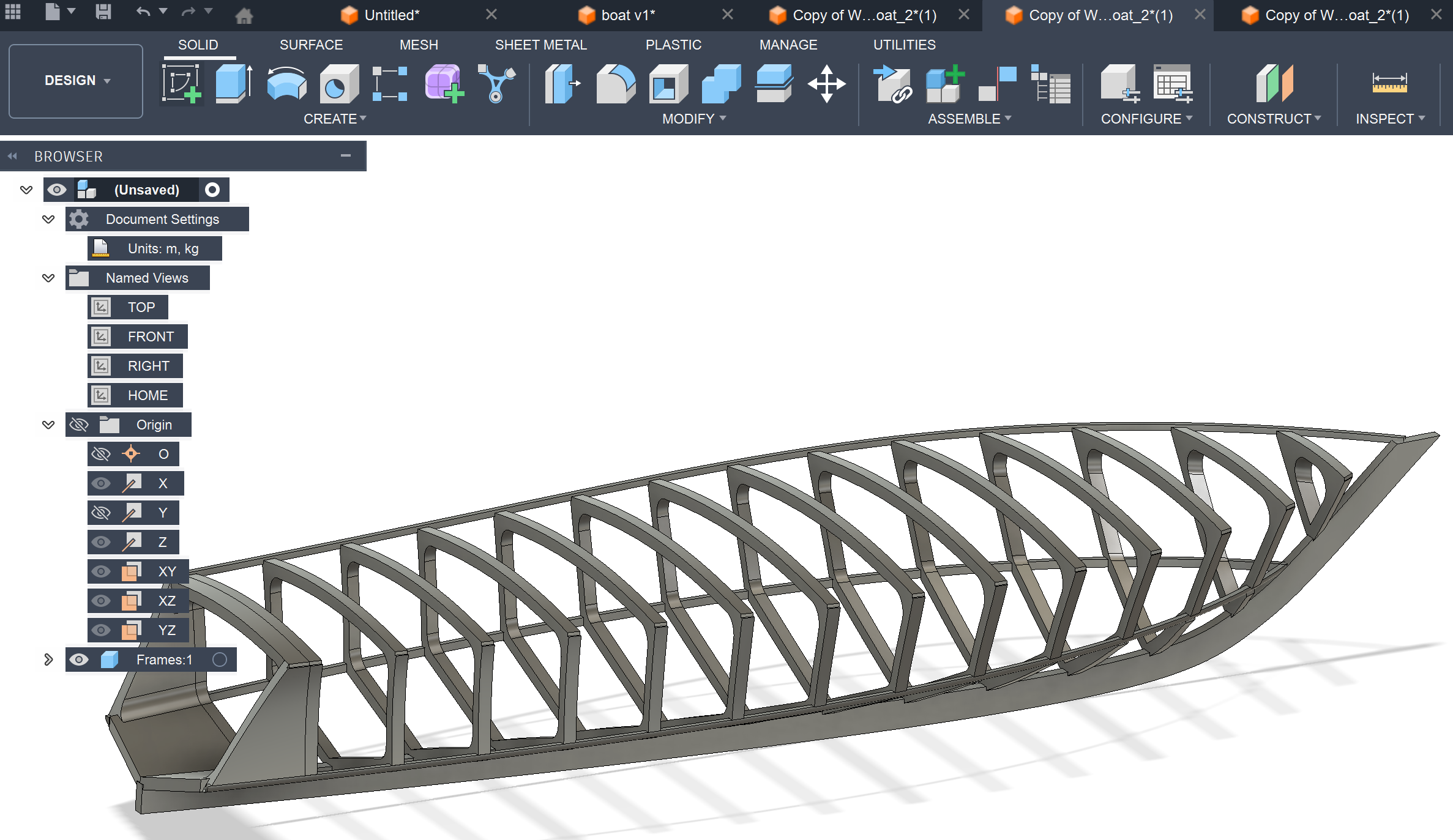Image resolution: width=1453 pixels, height=840 pixels.
Task: Select the Shell tool icon
Action: click(668, 84)
